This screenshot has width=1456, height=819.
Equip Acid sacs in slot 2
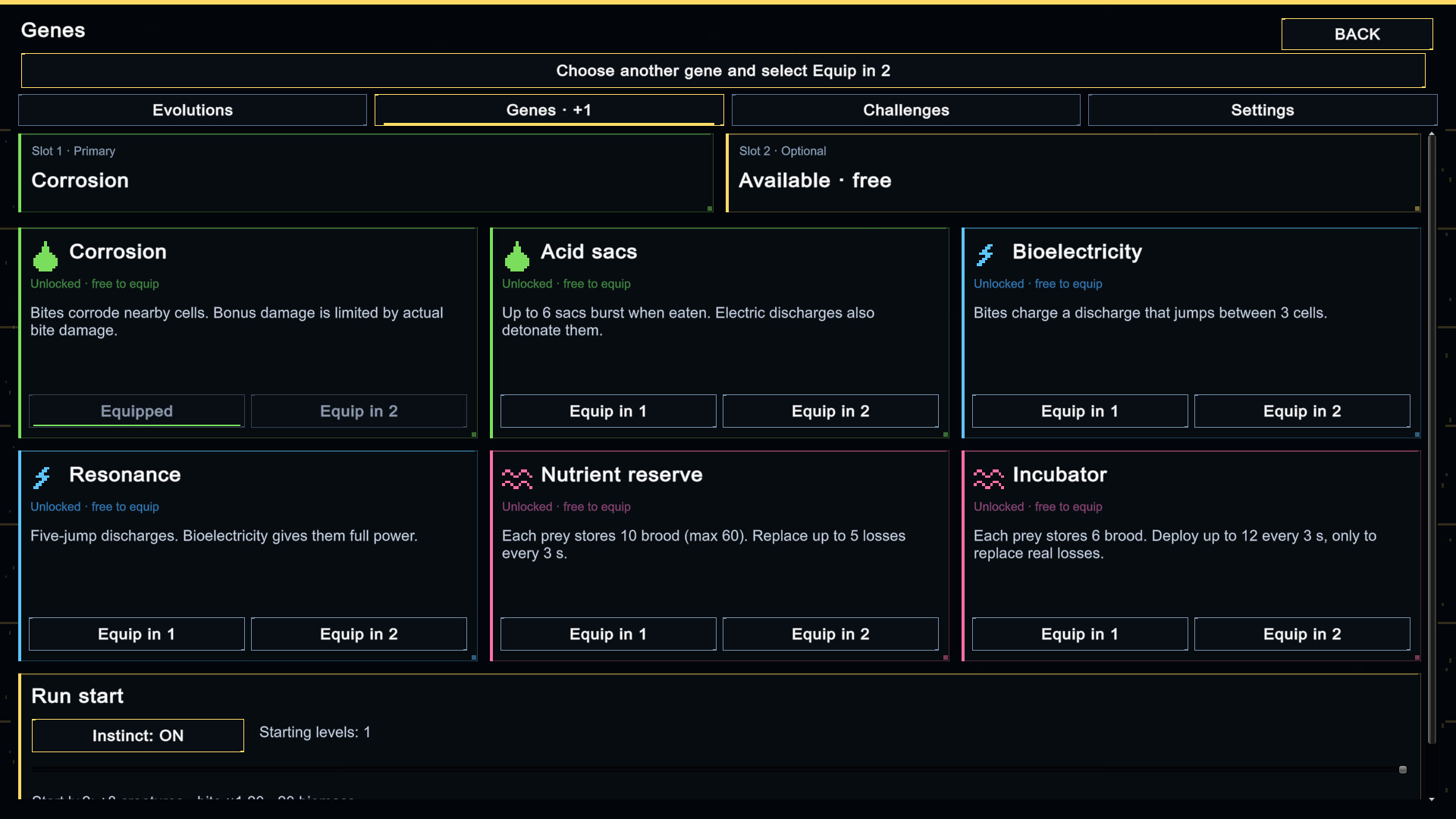[830, 411]
